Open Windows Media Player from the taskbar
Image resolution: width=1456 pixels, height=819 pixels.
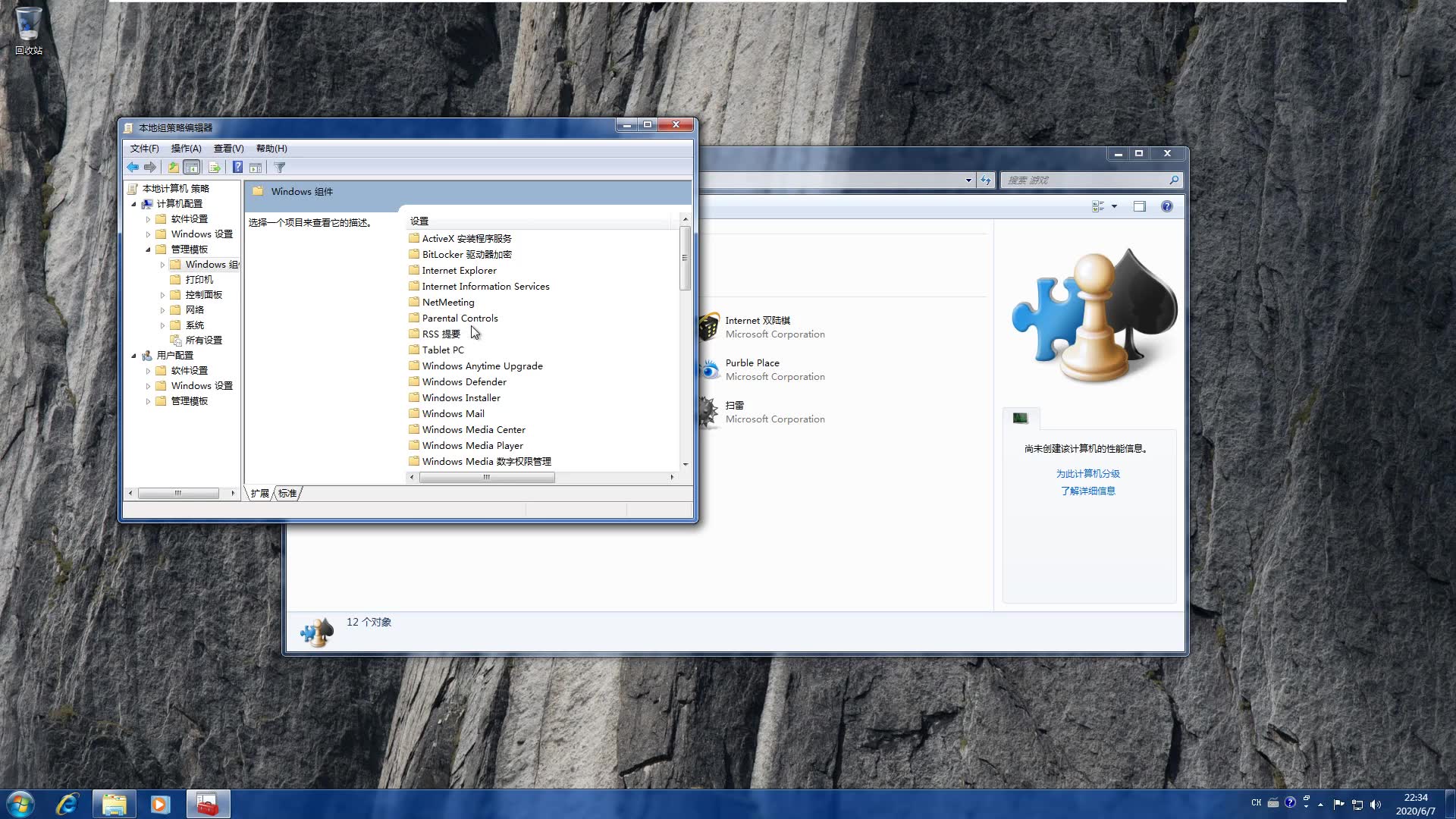coord(159,803)
